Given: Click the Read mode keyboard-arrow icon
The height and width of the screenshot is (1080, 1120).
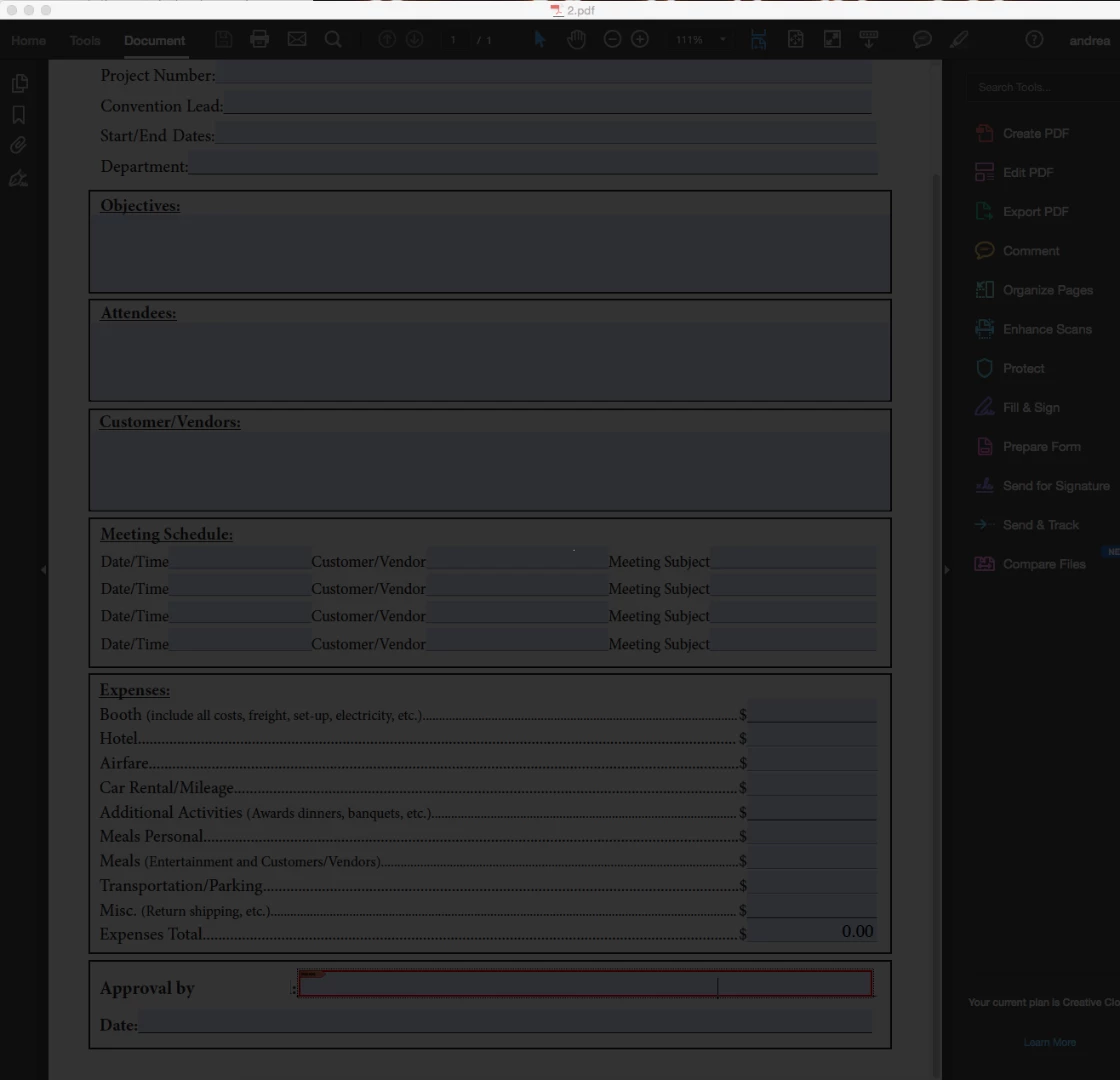Looking at the screenshot, I should (869, 39).
